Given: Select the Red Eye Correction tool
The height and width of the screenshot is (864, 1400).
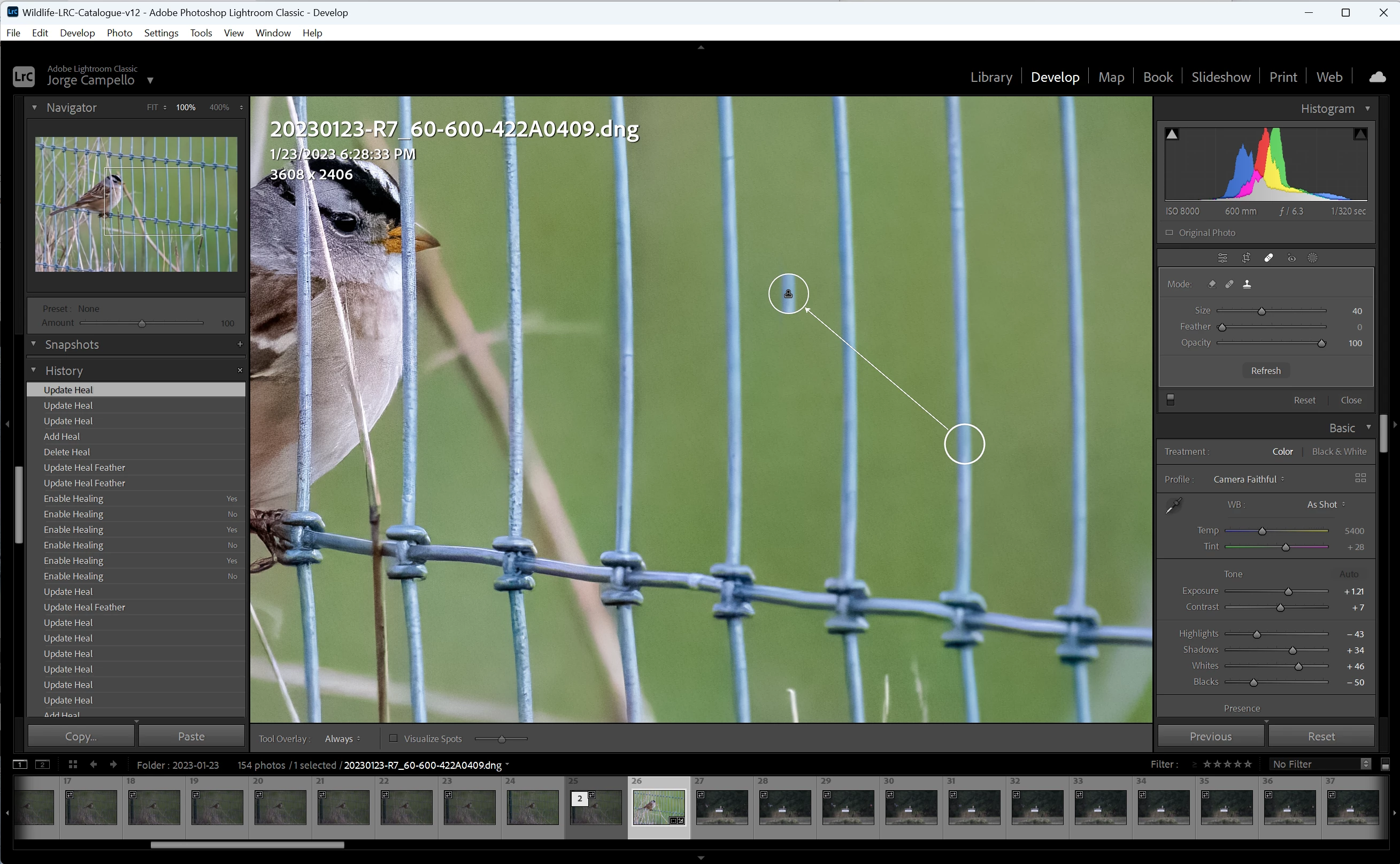Looking at the screenshot, I should point(1291,258).
